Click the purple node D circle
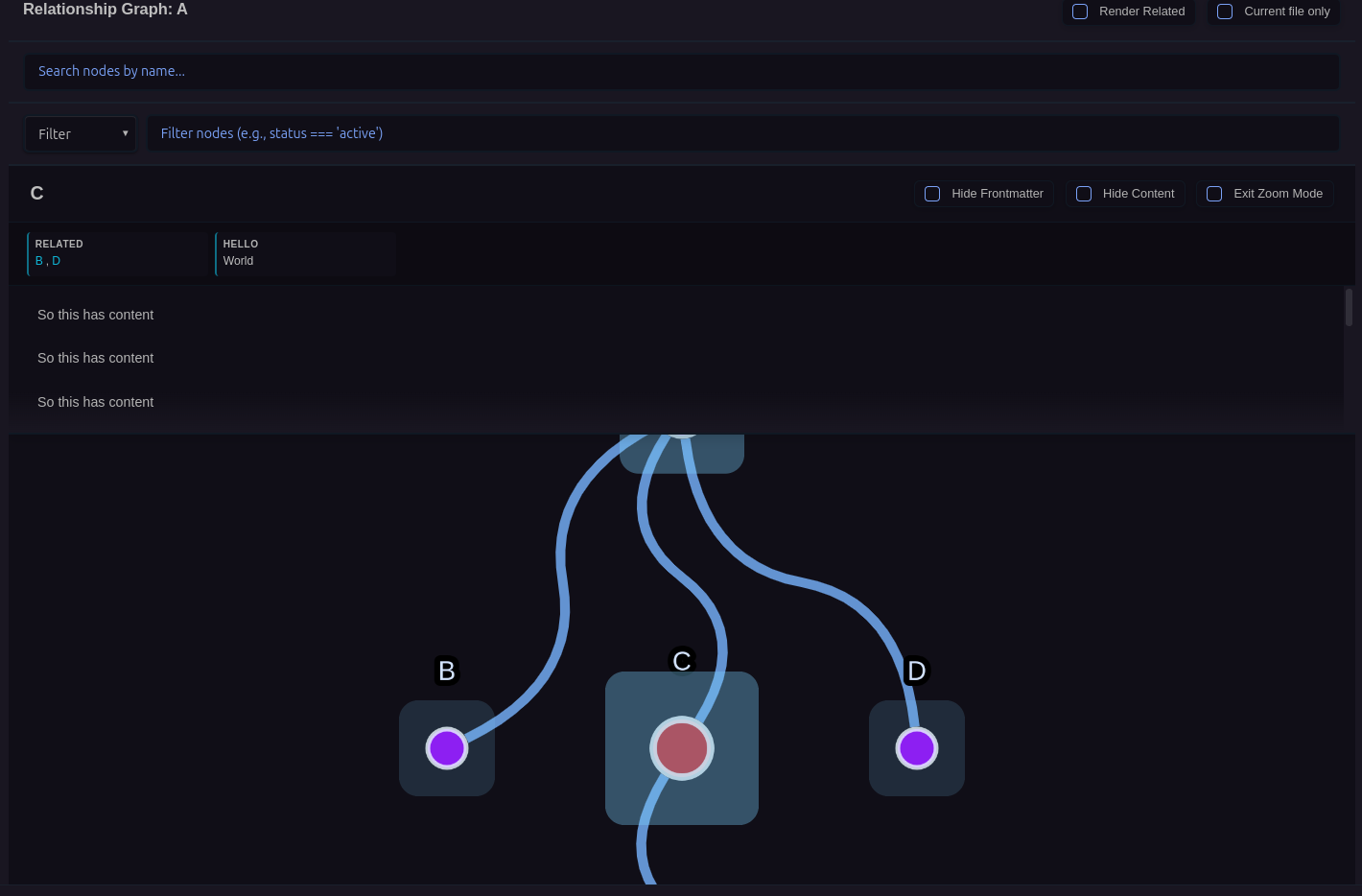The width and height of the screenshot is (1362, 896). point(917,748)
